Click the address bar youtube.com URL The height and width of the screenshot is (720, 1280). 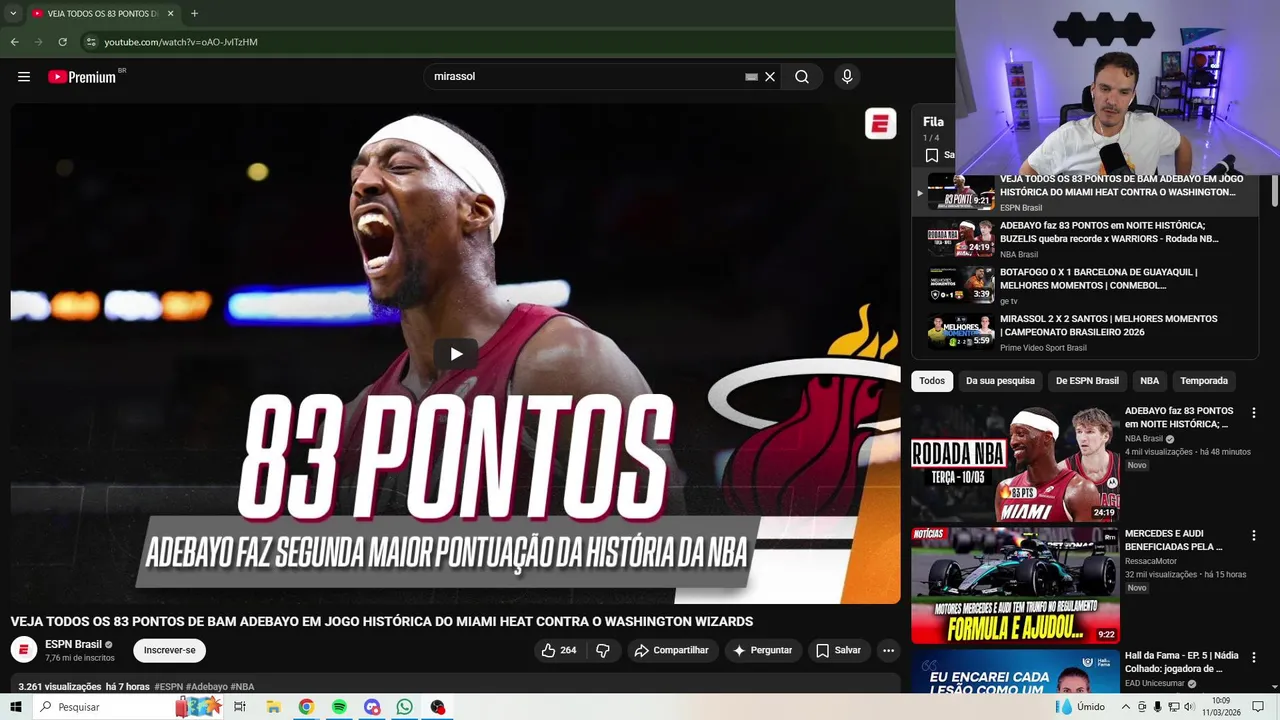(181, 42)
